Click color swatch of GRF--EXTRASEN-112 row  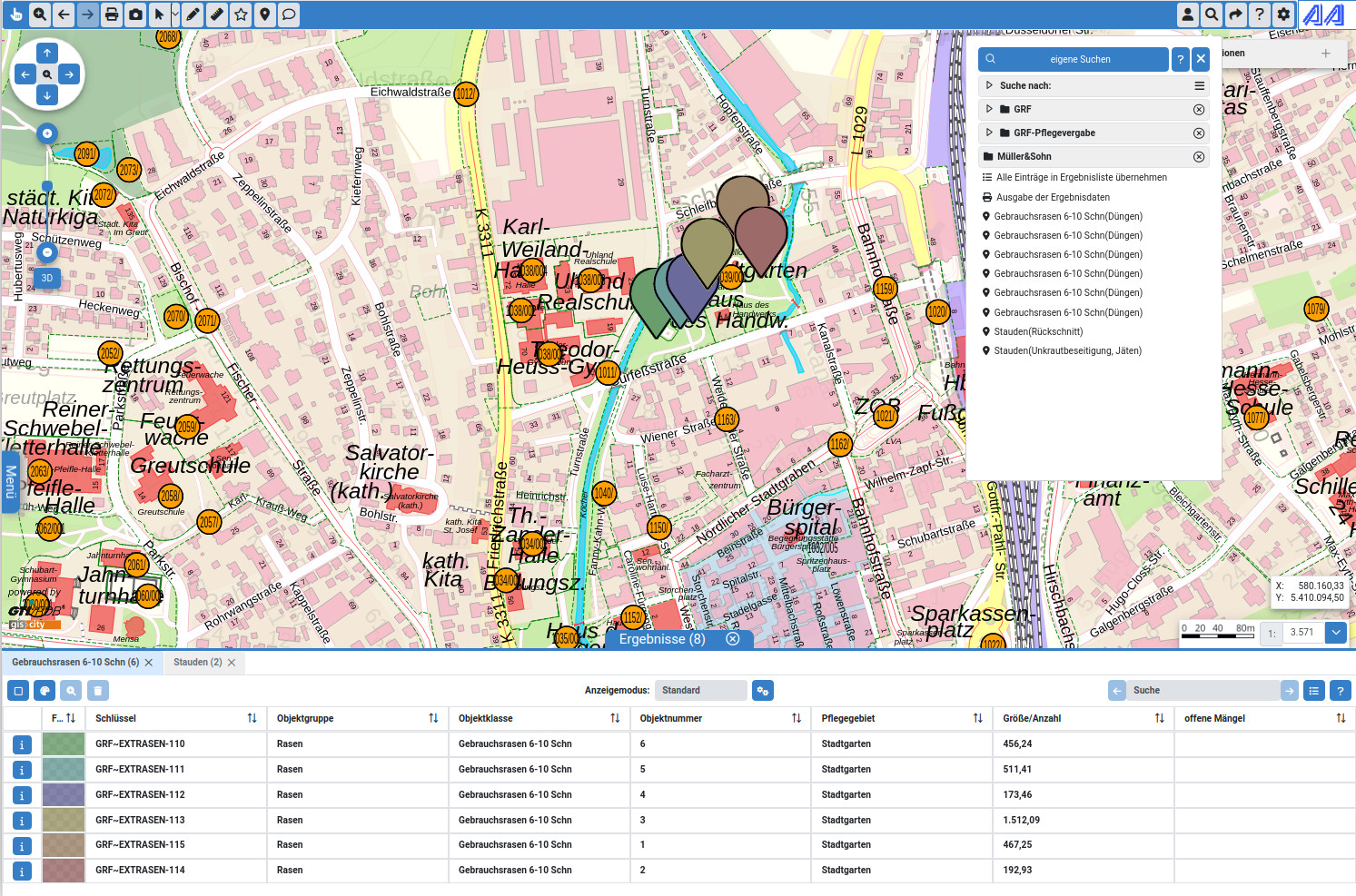[64, 794]
